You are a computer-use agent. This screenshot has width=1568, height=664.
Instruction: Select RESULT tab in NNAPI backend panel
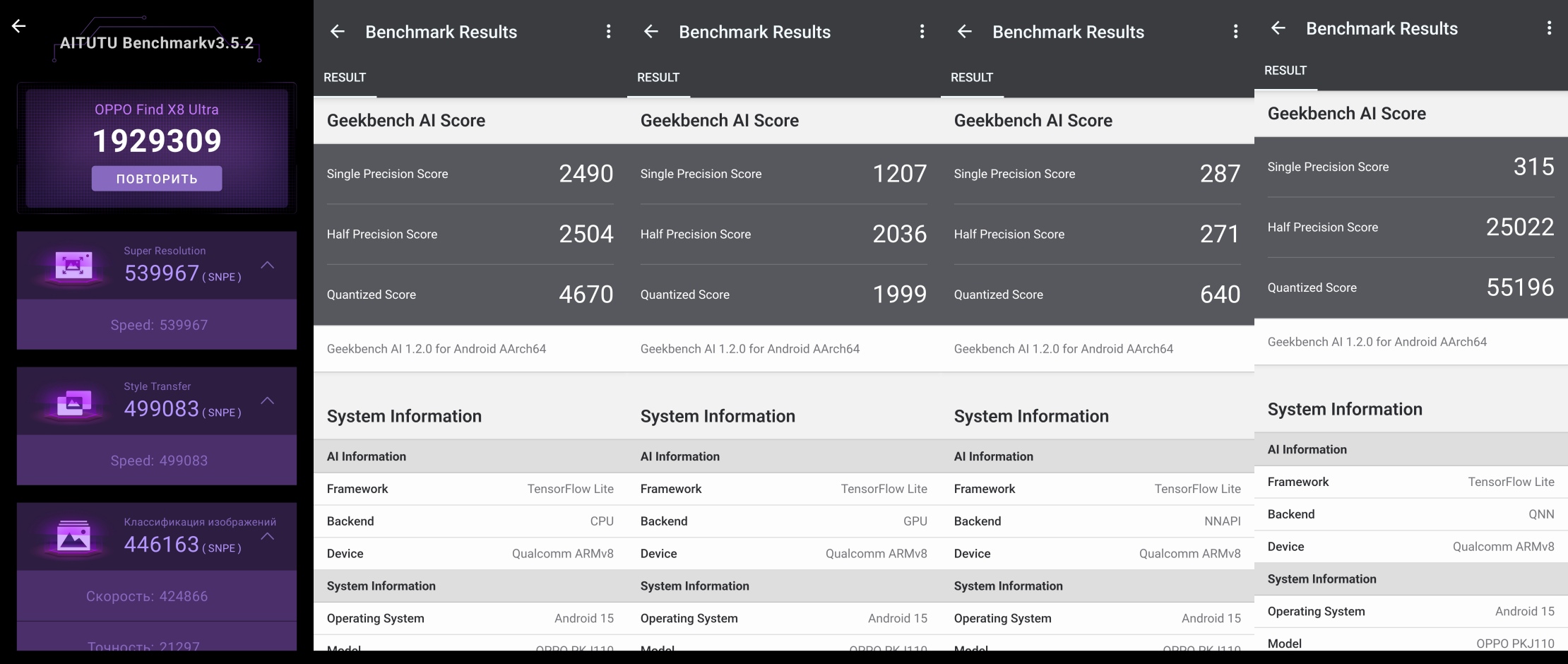972,78
